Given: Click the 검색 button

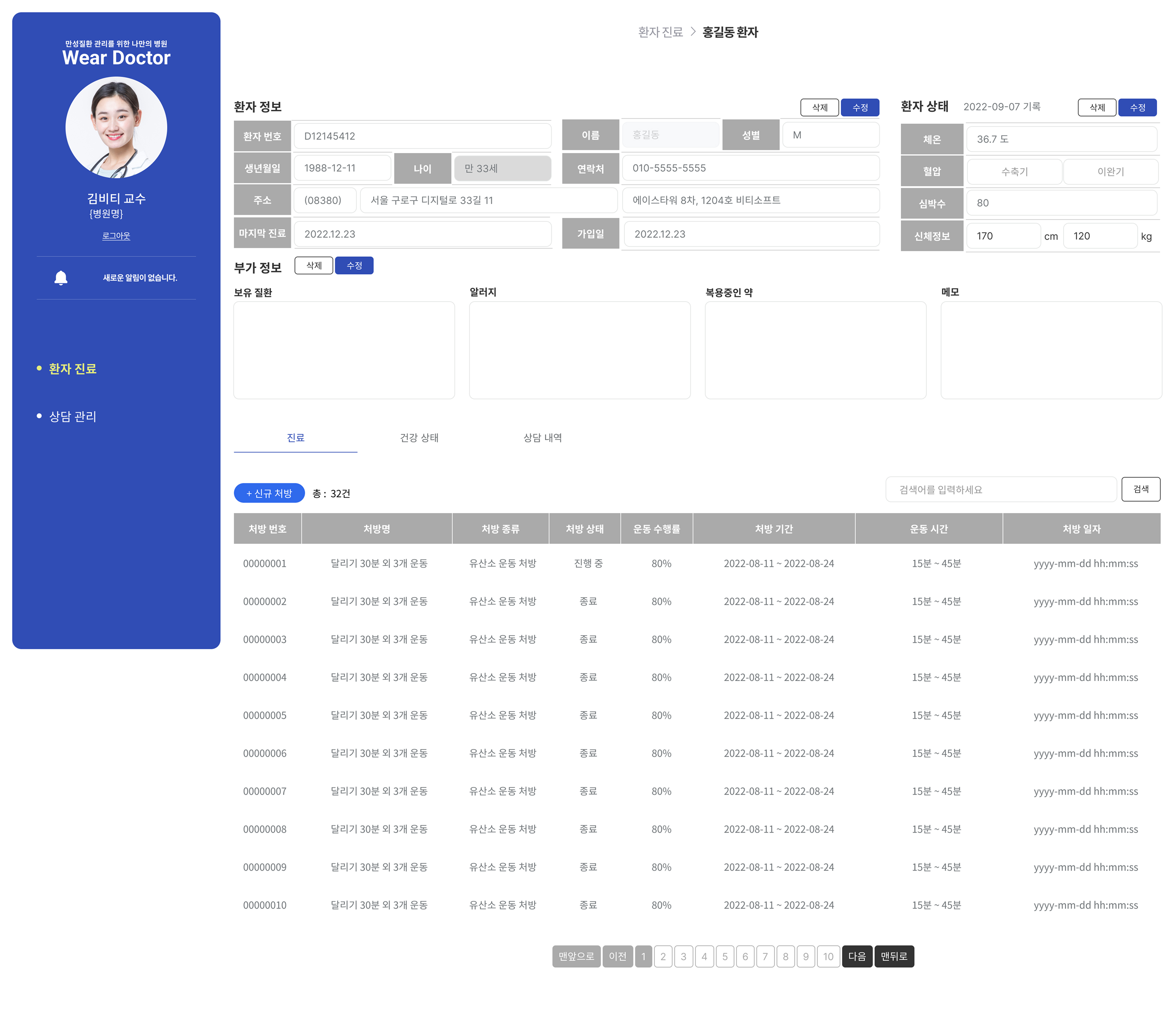Looking at the screenshot, I should coord(1140,489).
